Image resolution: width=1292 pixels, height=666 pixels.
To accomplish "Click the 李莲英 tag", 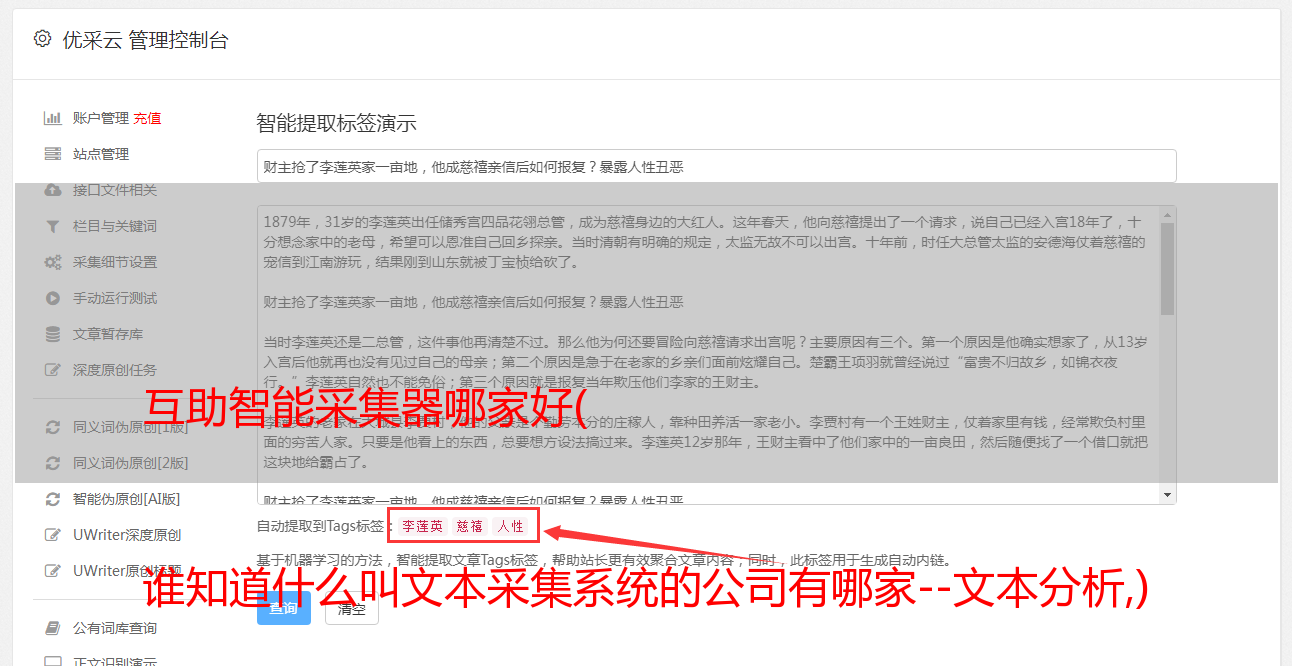I will [x=423, y=526].
